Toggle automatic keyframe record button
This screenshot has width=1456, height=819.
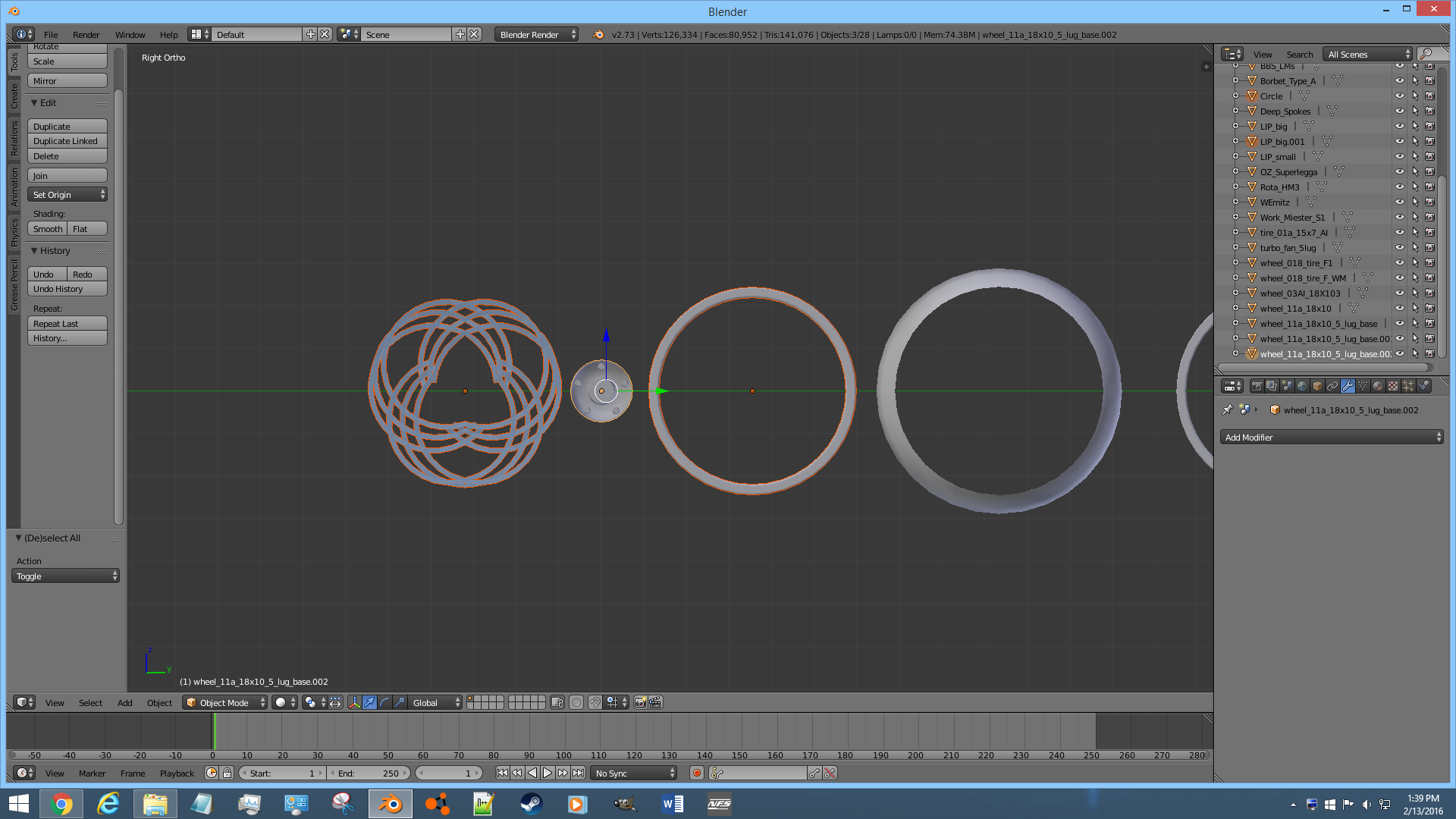click(696, 773)
